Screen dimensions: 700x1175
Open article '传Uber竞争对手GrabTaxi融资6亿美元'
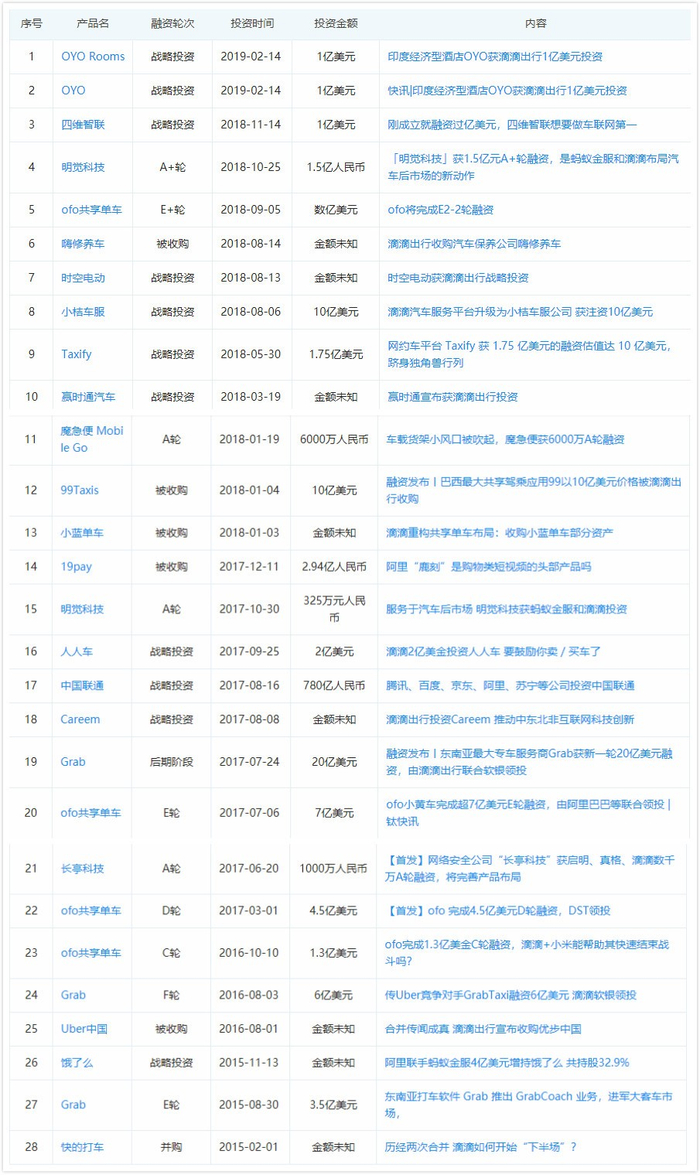tap(511, 995)
